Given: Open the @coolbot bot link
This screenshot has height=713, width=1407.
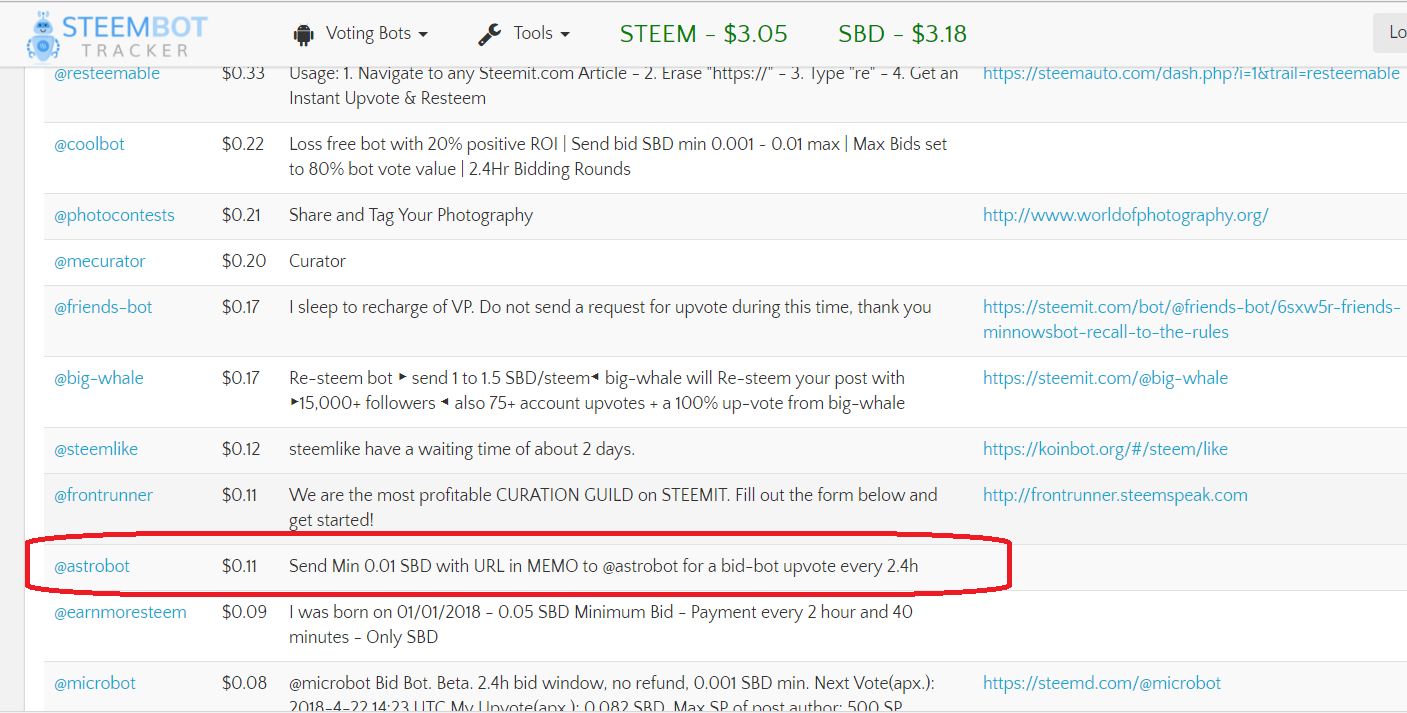Looking at the screenshot, I should coord(89,144).
